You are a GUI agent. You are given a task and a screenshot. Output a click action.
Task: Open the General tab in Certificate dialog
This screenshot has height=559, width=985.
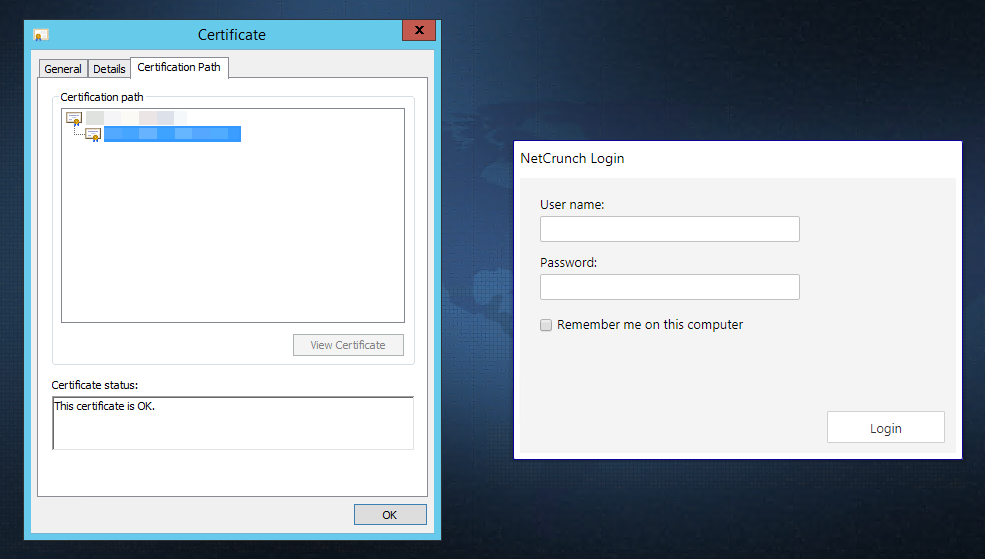coord(63,69)
